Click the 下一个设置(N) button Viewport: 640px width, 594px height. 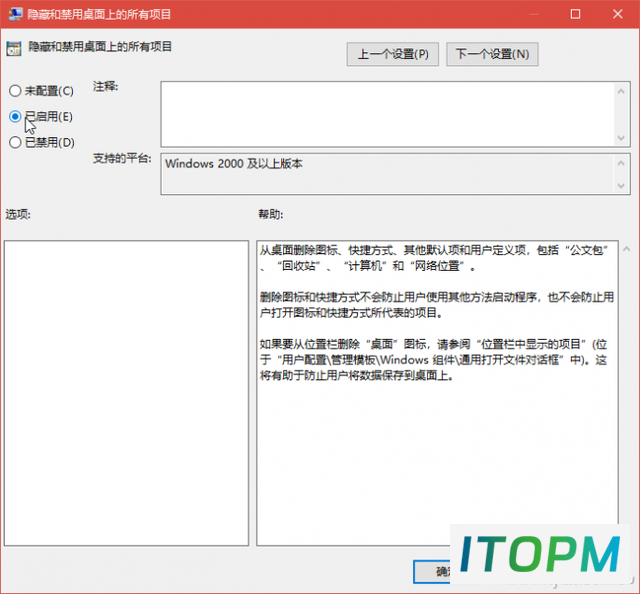(492, 54)
